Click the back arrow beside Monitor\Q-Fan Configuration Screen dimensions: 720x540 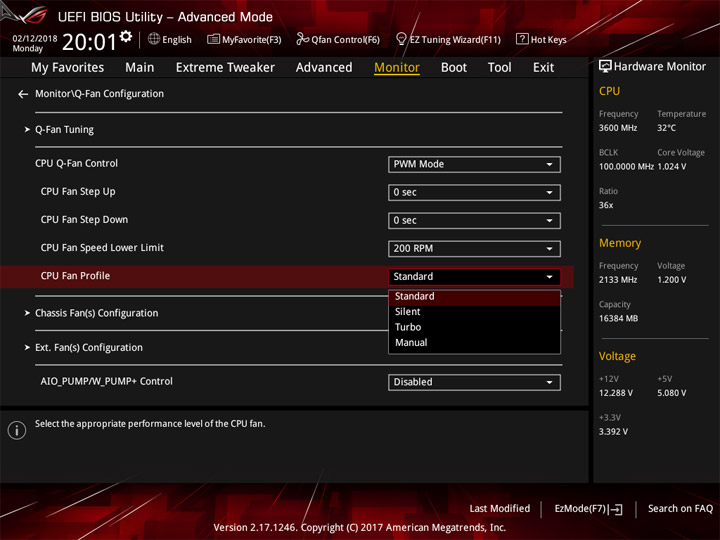point(23,94)
